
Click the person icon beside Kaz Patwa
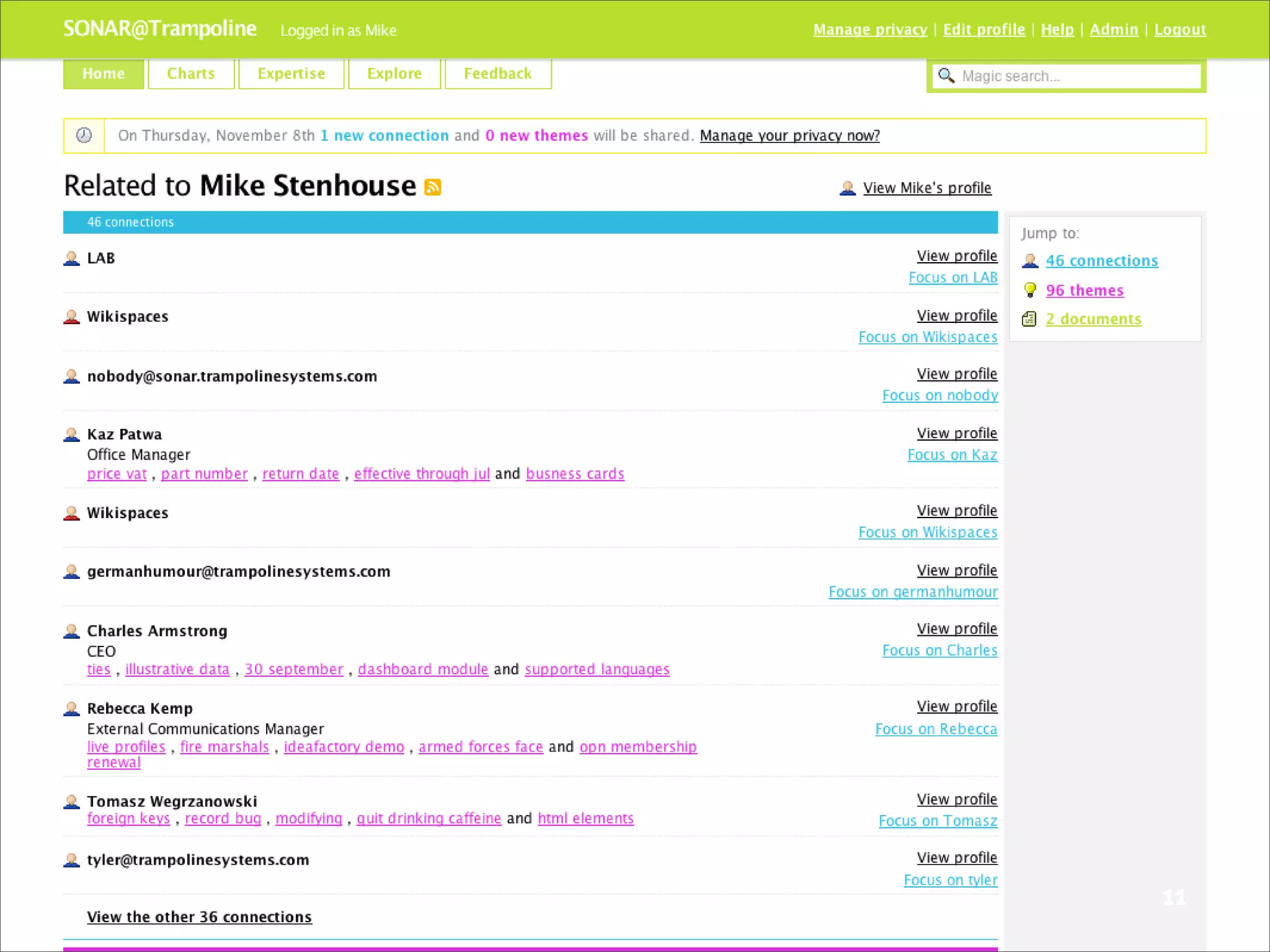click(72, 434)
